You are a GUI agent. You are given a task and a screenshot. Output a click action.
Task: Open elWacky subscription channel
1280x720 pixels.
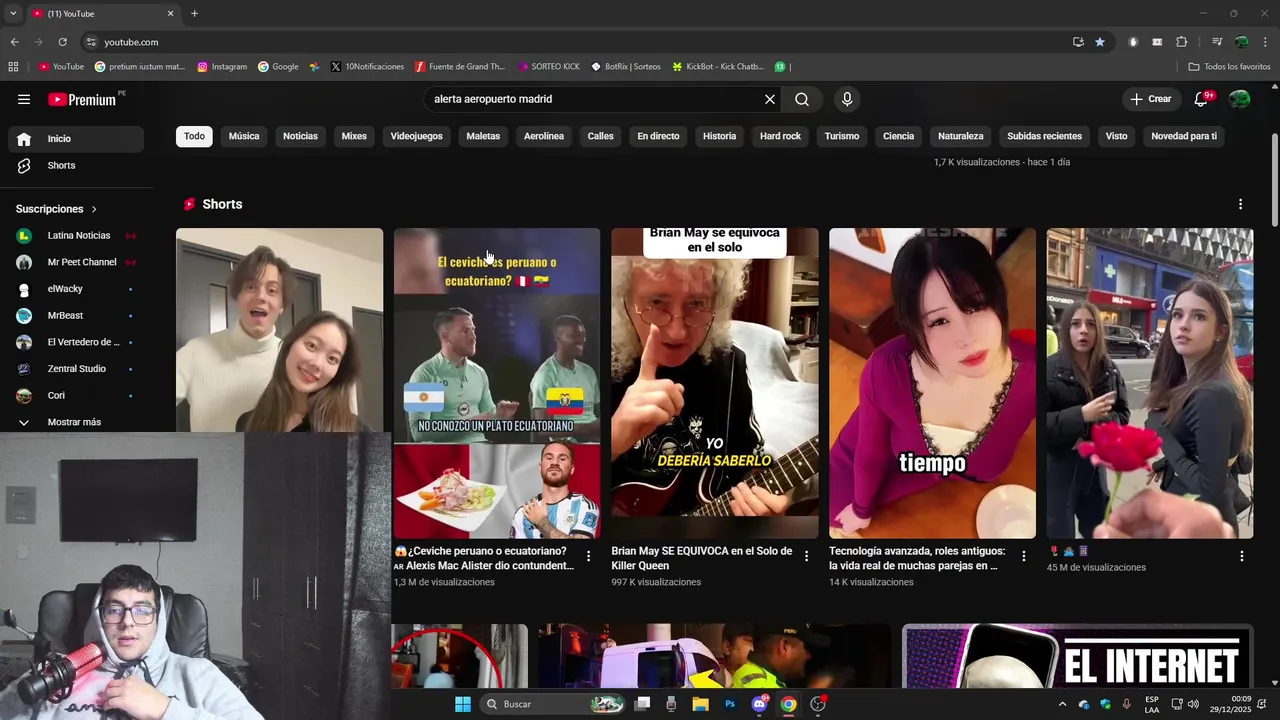(76, 289)
